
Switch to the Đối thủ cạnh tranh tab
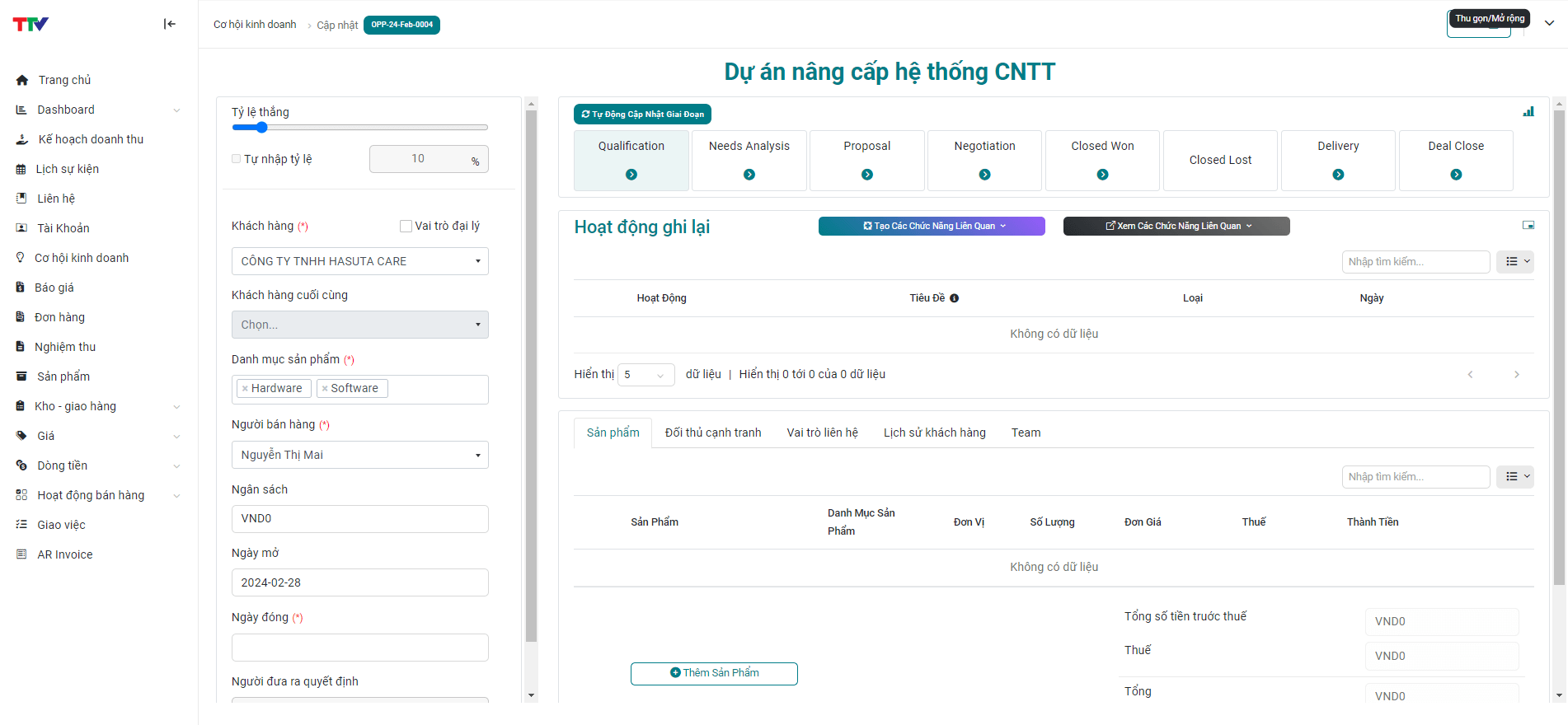[x=712, y=433]
